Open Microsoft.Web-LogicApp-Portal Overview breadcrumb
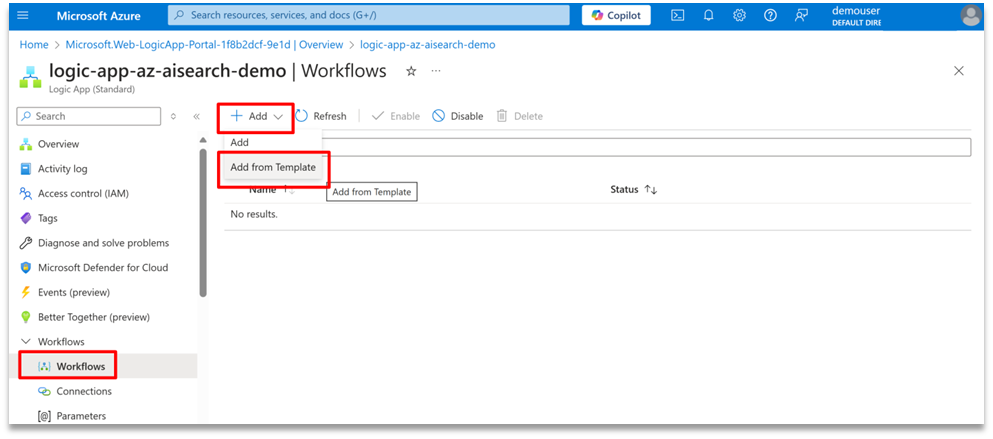The image size is (993, 439). click(x=205, y=45)
